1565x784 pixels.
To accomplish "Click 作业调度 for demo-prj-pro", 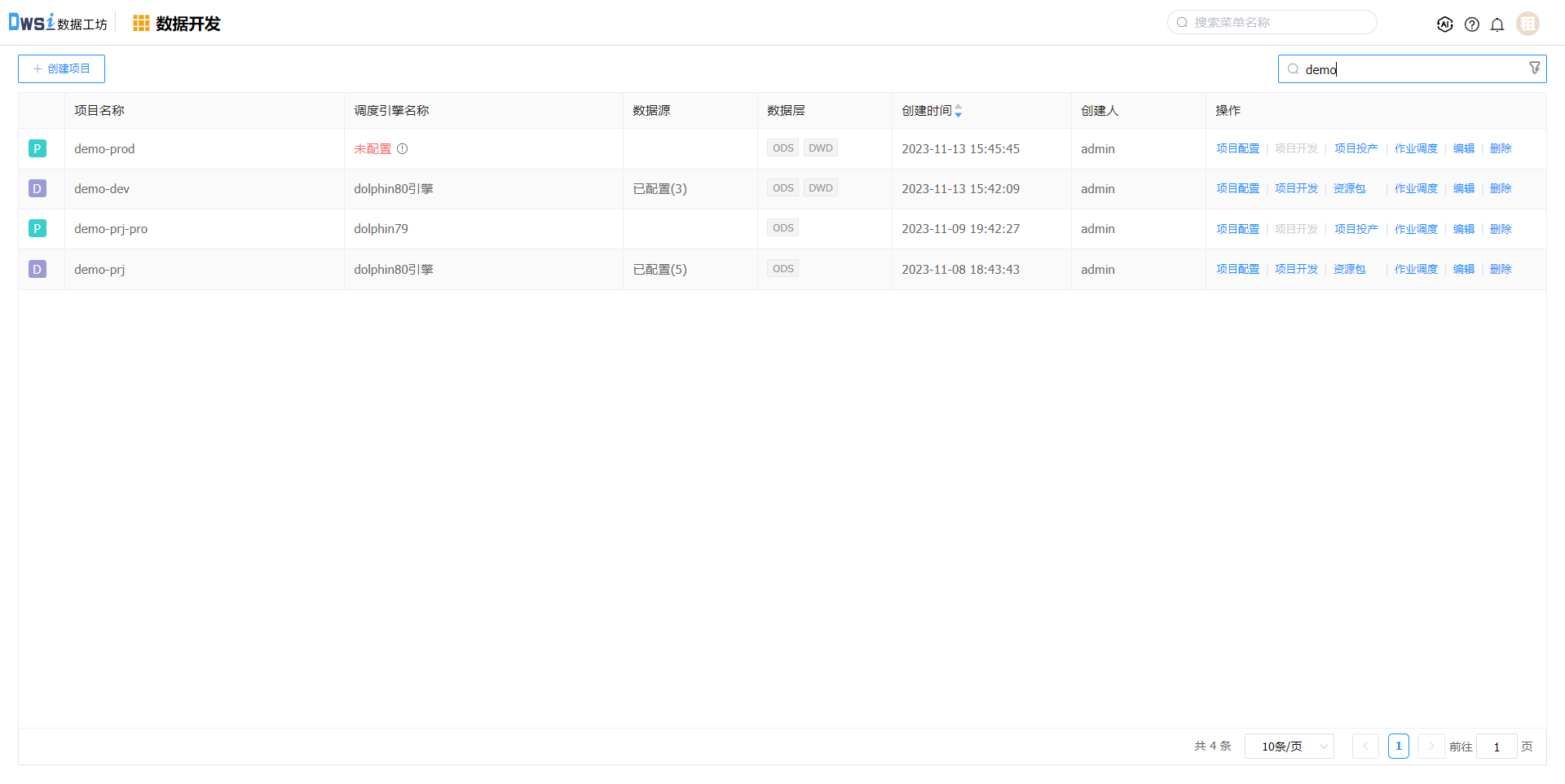I will tap(1416, 229).
